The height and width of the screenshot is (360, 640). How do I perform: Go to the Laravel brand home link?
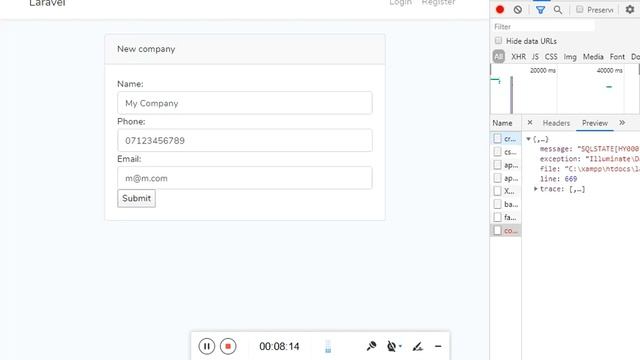coord(47,3)
